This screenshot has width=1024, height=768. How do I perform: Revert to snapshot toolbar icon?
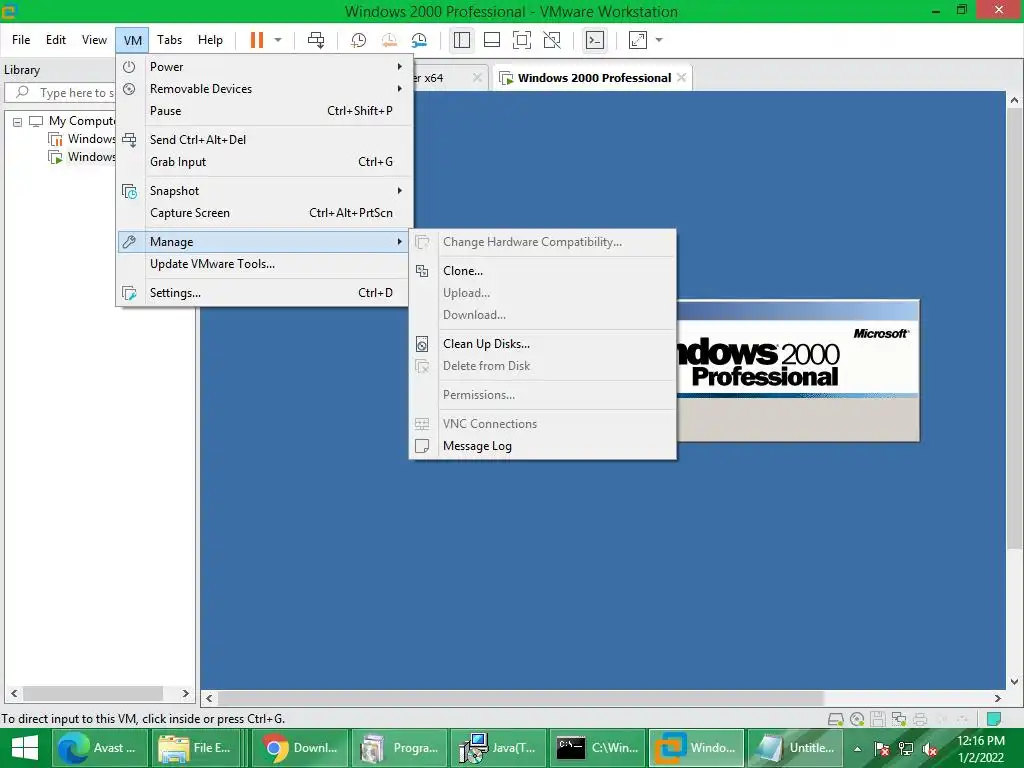coord(389,40)
